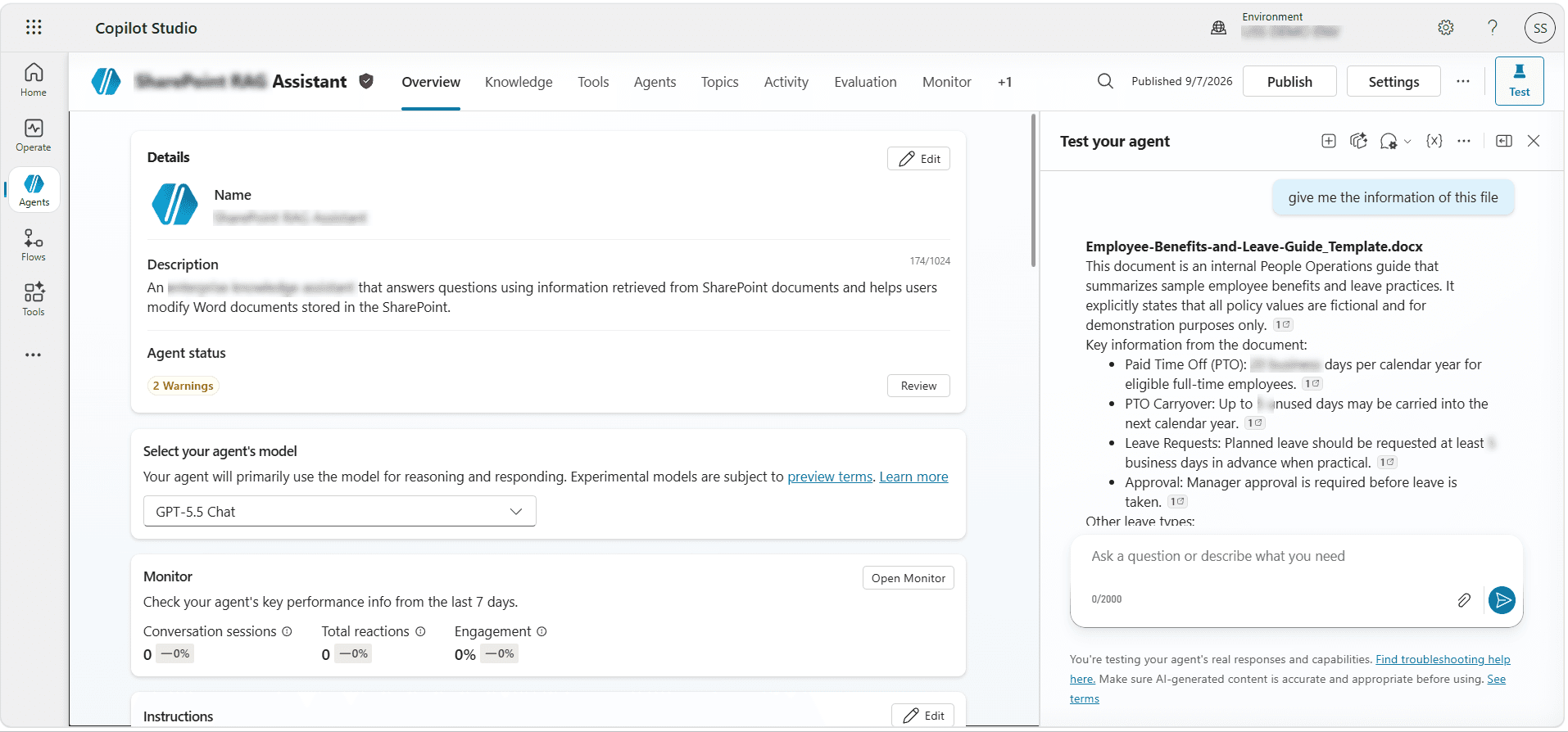Click the info icon beside Conversation sessions
The height and width of the screenshot is (732, 1568).
287,631
